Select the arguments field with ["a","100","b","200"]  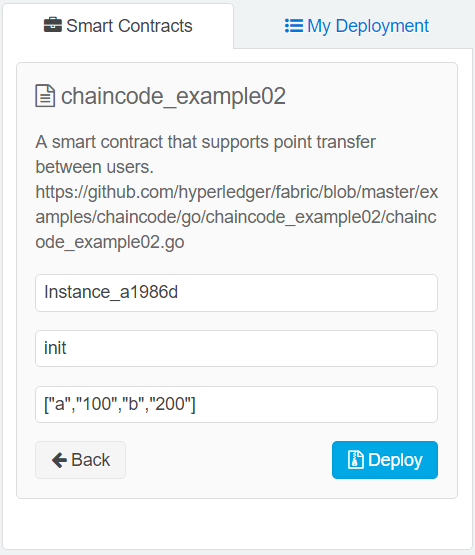coord(236,404)
